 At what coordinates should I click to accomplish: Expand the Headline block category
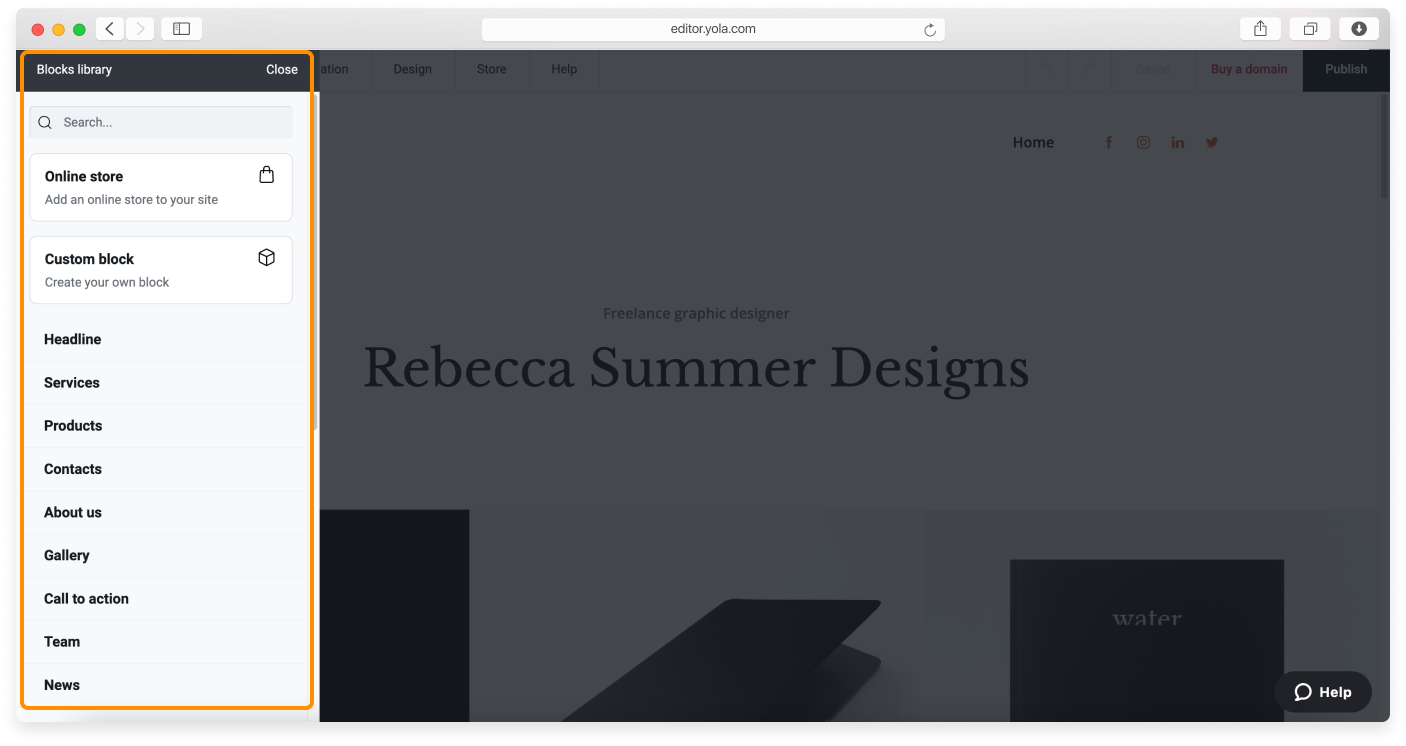pos(72,340)
